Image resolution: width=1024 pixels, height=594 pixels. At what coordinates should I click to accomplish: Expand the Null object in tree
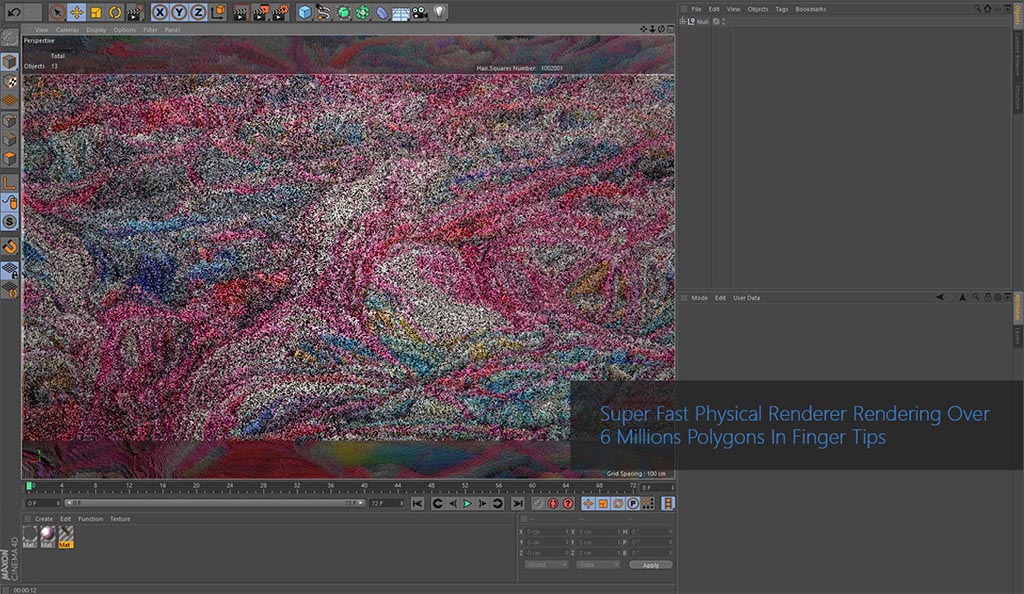tap(683, 21)
